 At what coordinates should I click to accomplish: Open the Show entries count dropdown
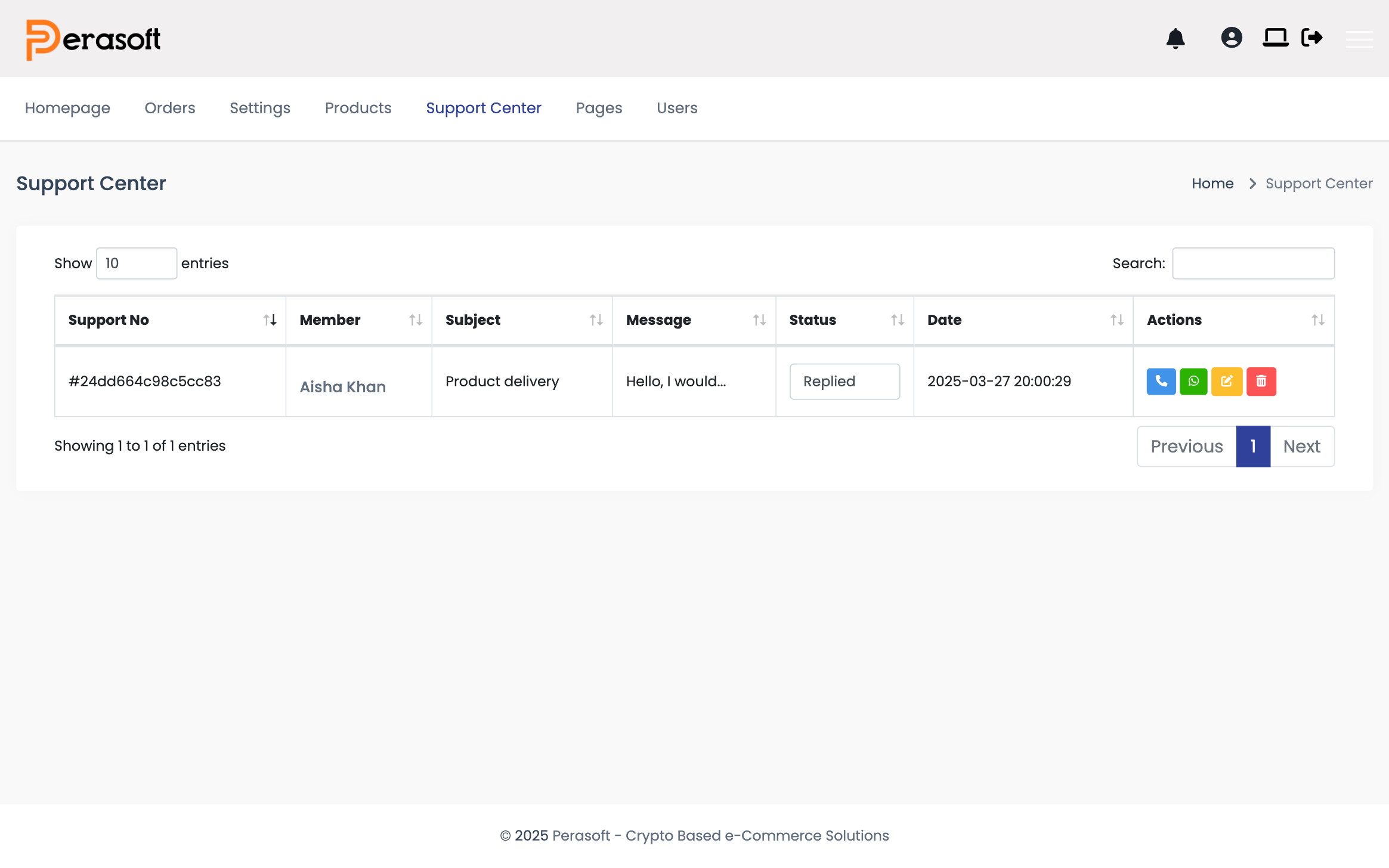pos(137,263)
